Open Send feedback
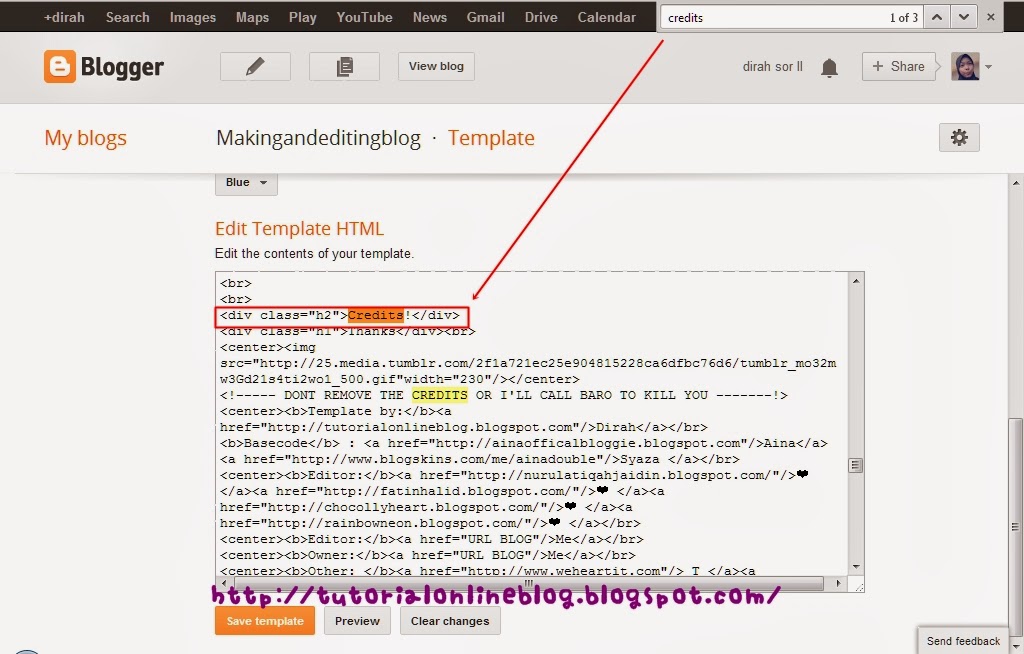The height and width of the screenshot is (654, 1024). click(963, 641)
